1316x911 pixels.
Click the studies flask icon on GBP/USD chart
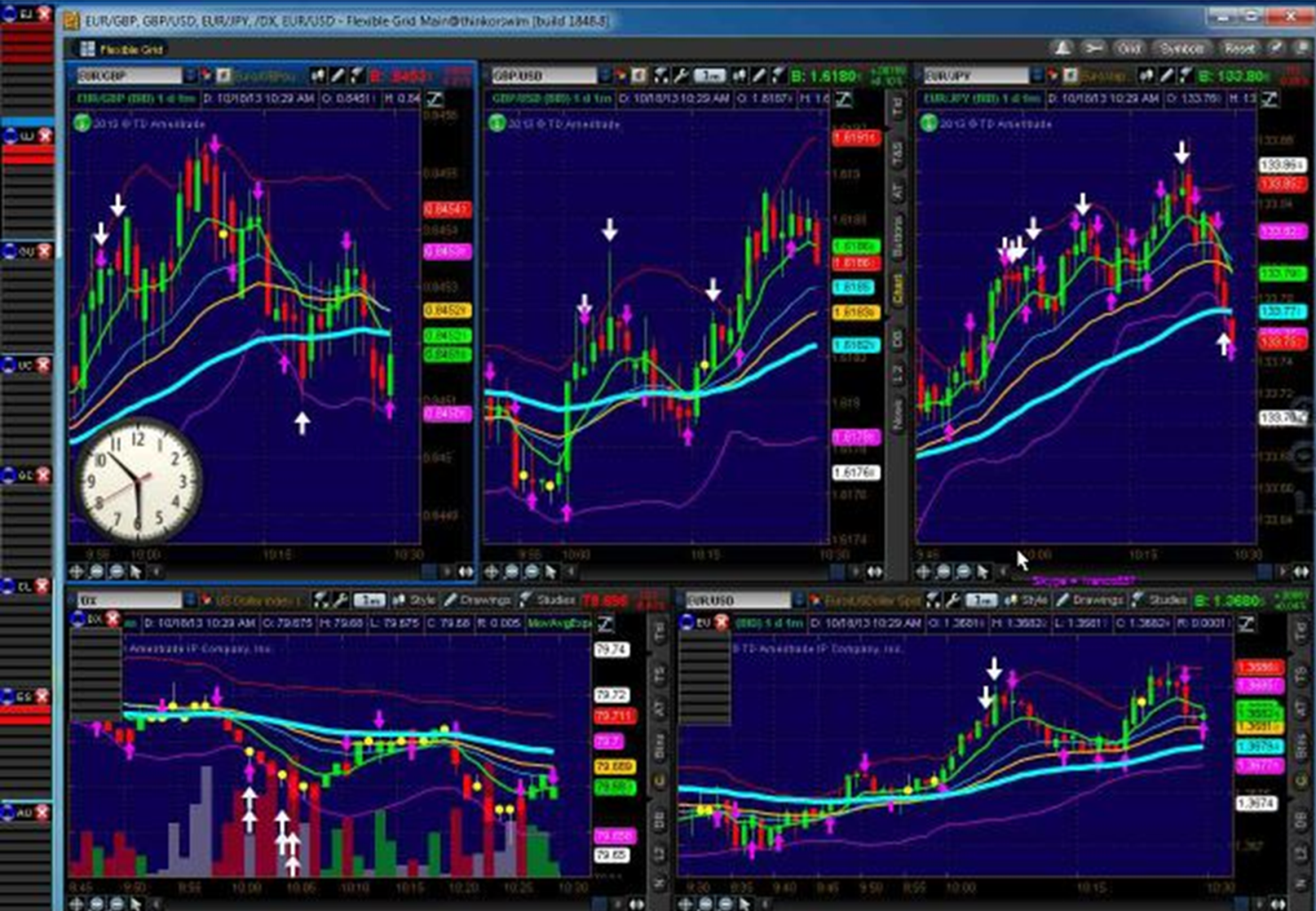tap(778, 76)
